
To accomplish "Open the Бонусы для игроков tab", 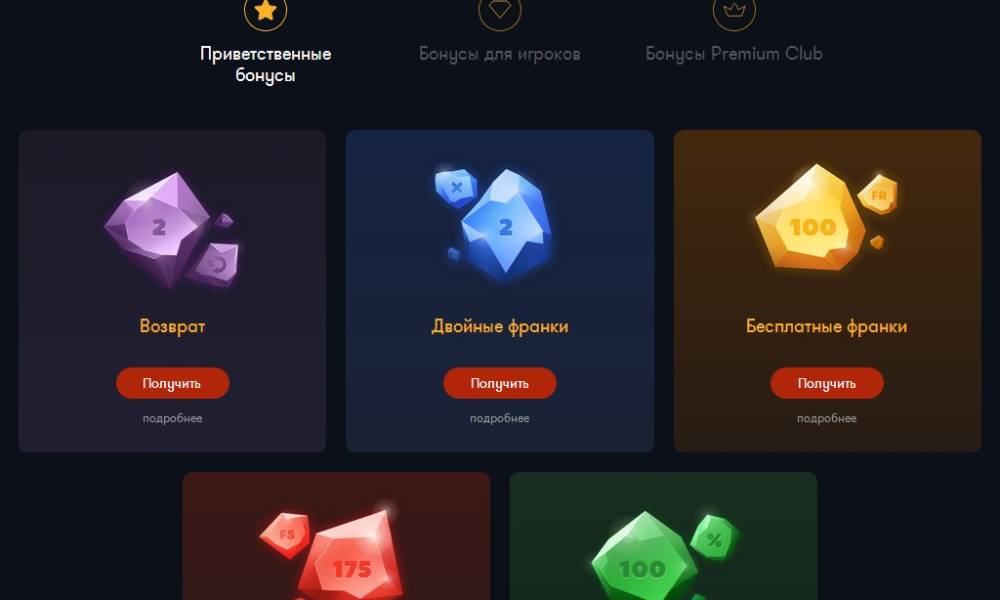I will coord(500,54).
